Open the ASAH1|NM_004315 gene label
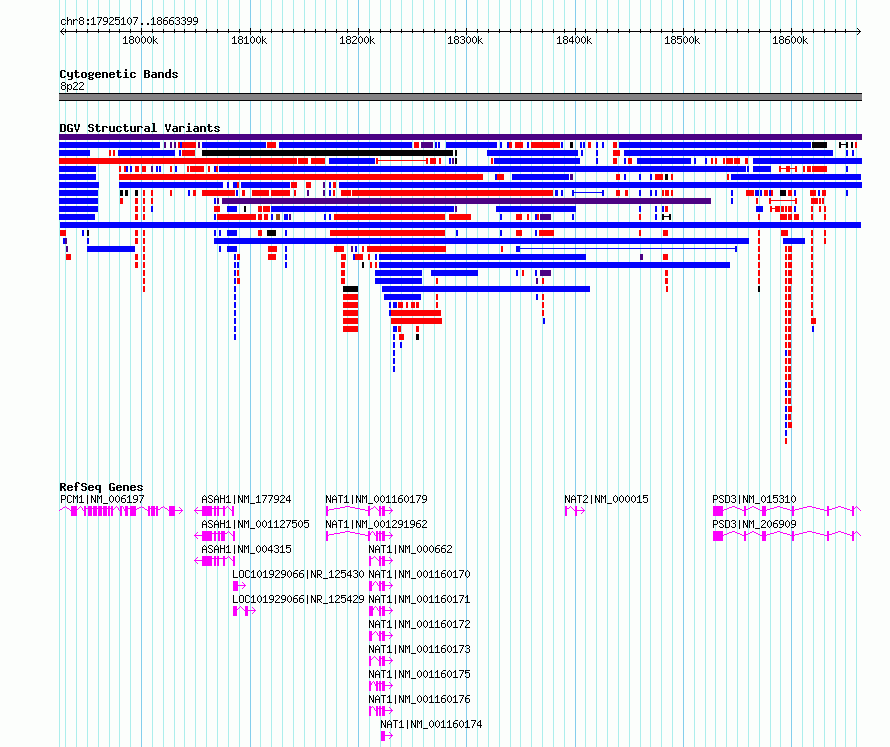The width and height of the screenshot is (890, 747). 246,549
